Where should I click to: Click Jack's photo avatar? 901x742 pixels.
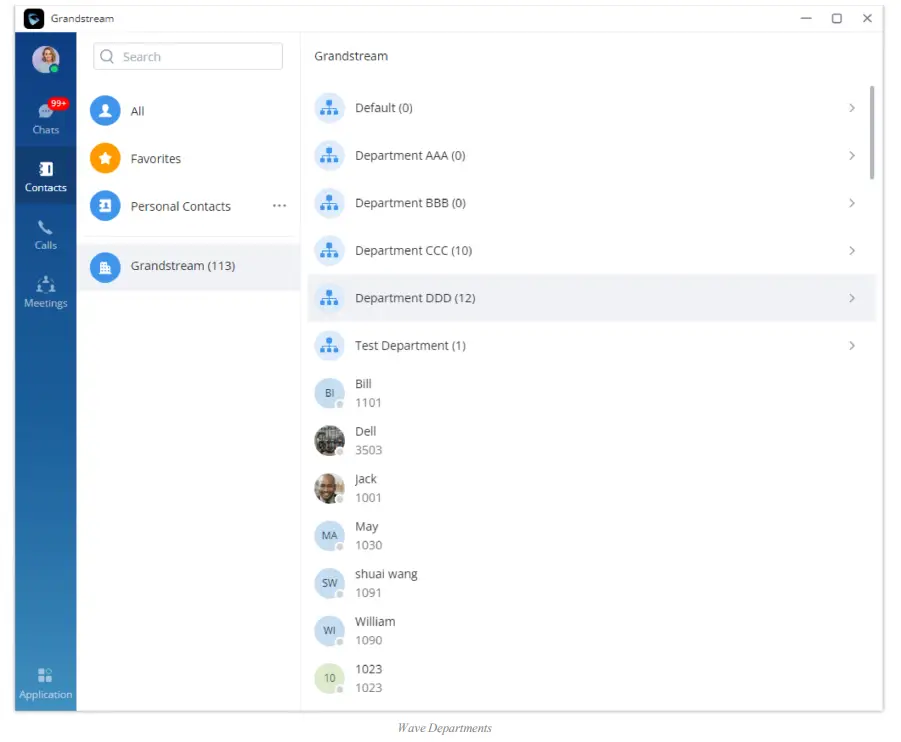click(329, 489)
